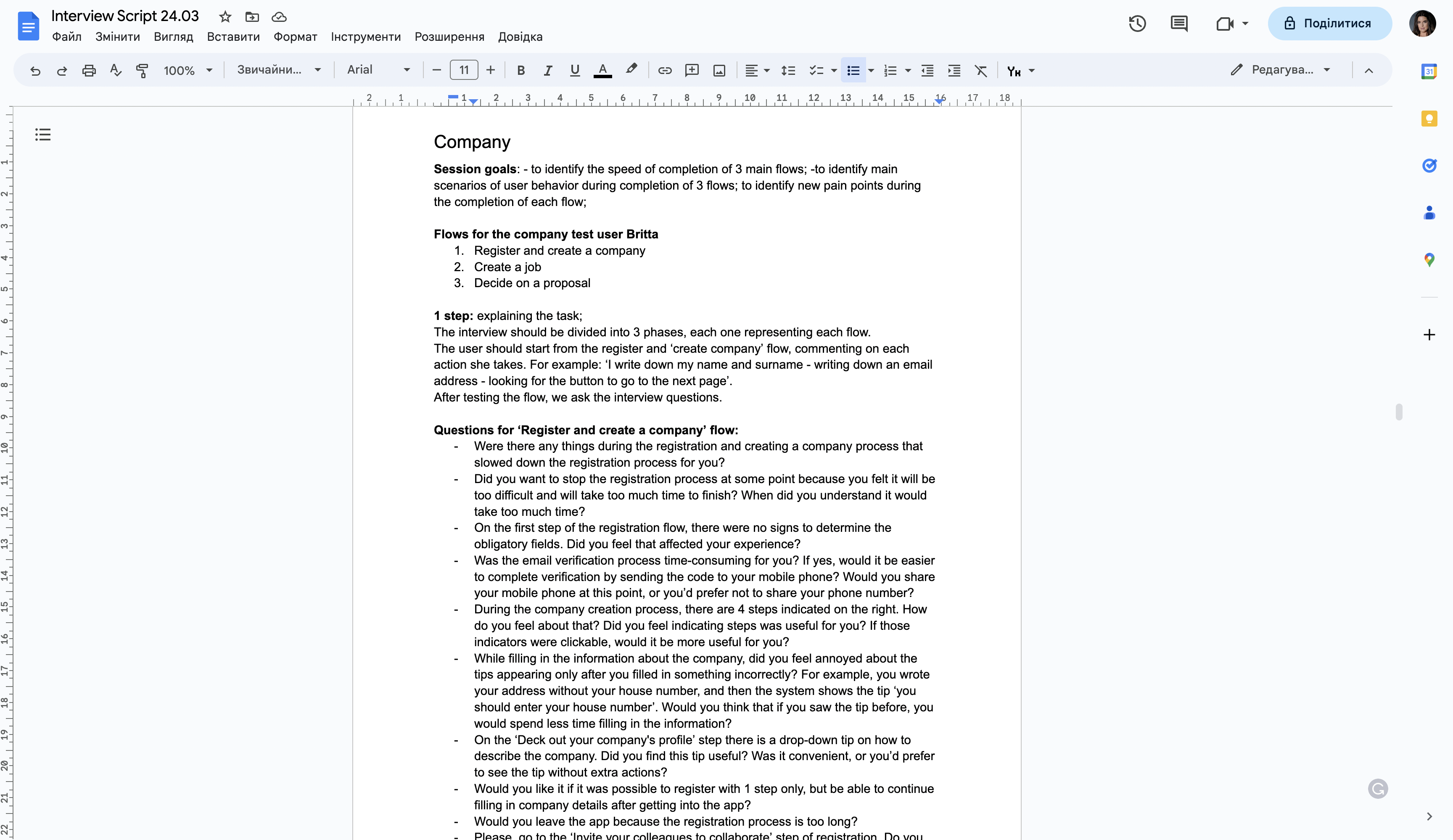This screenshot has height=840, width=1453.
Task: Run spelling and grammar check icon
Action: (x=115, y=70)
